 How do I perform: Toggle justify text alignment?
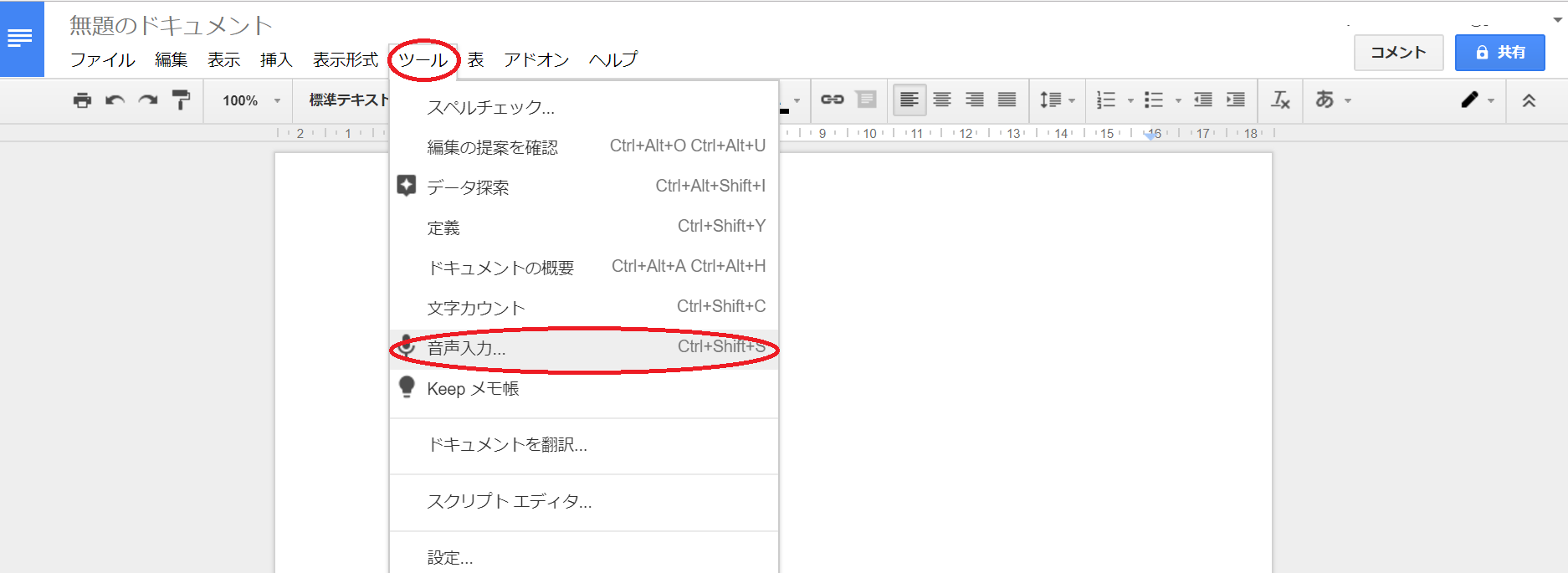tap(1007, 100)
